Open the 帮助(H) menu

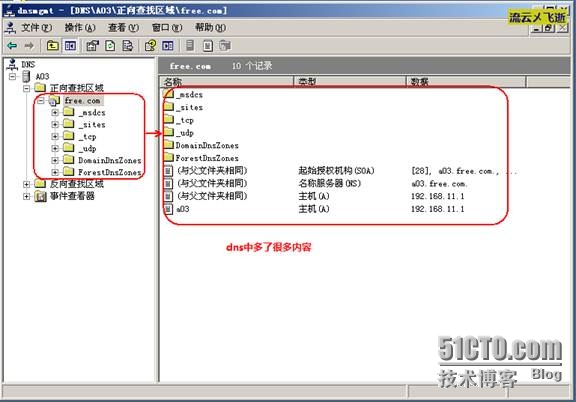(x=210, y=28)
